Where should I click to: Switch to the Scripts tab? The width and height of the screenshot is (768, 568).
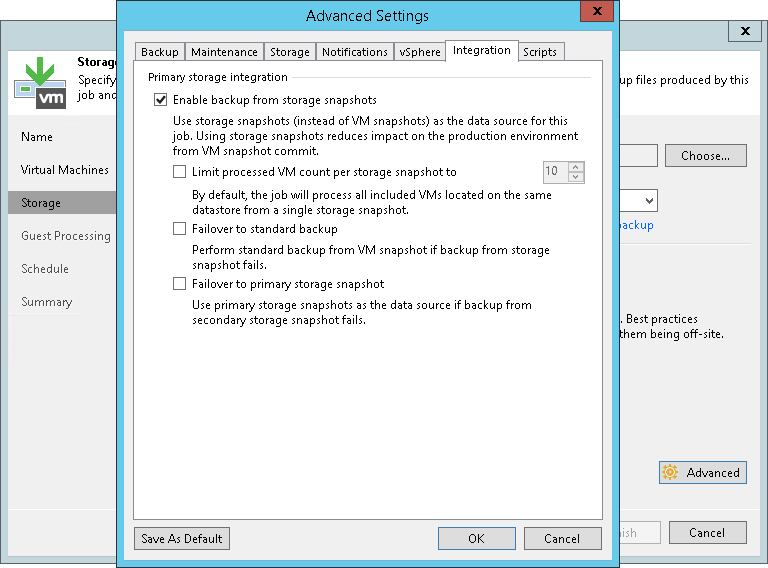[540, 52]
